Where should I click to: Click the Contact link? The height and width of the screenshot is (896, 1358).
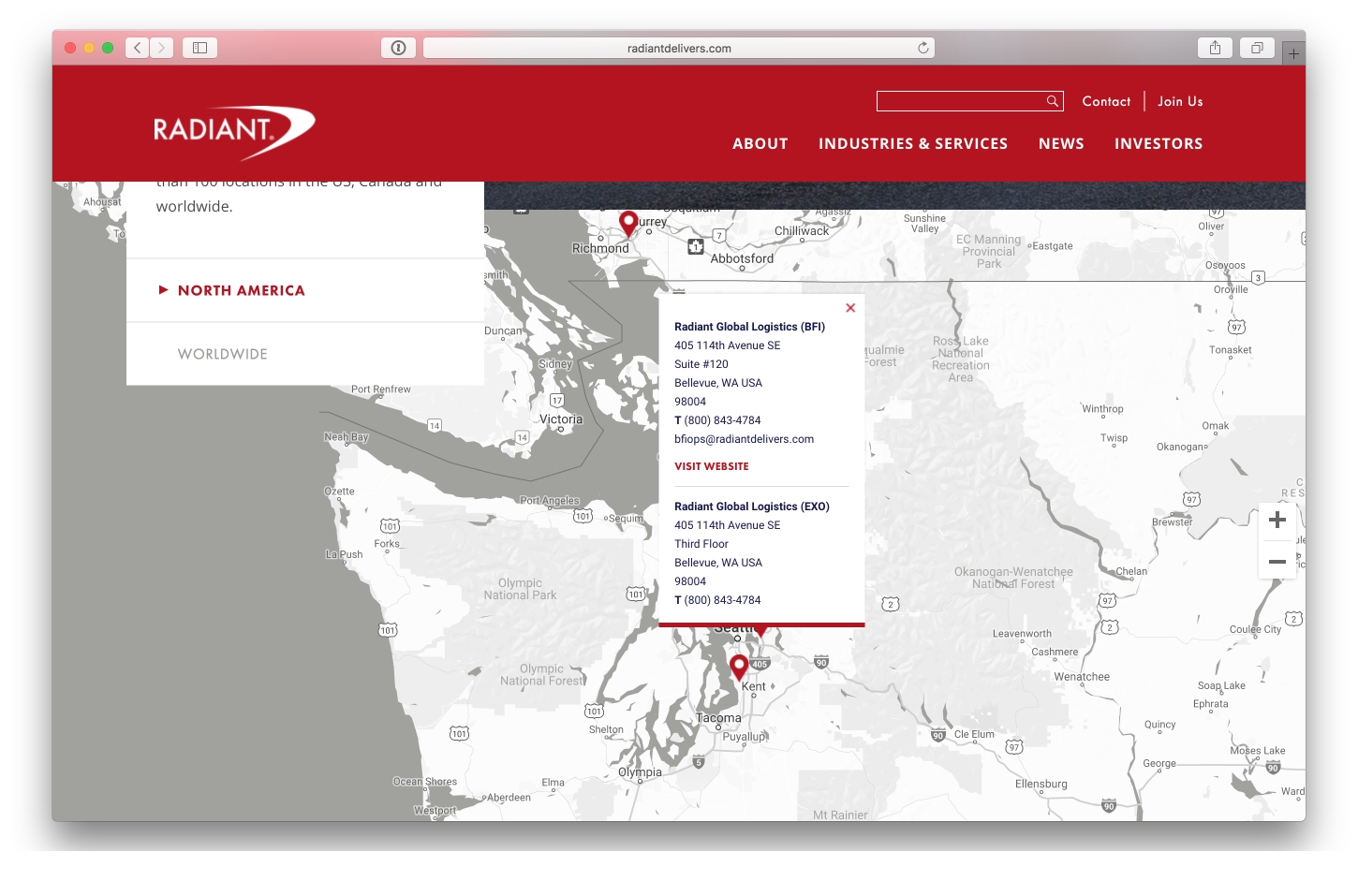click(1106, 101)
